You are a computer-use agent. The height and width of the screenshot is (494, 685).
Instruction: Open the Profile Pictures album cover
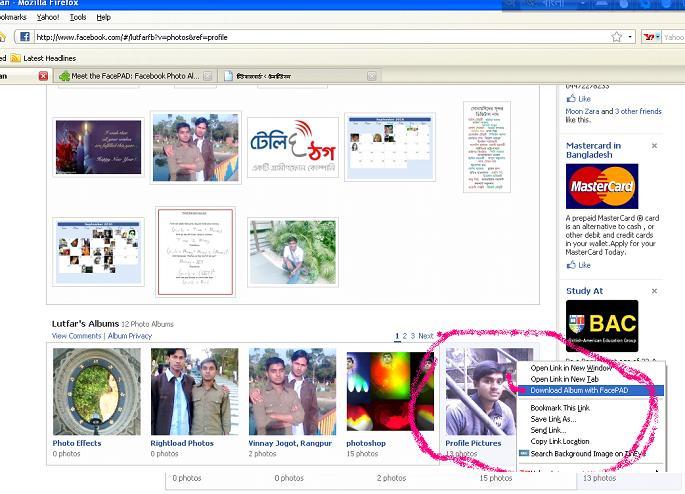(x=481, y=391)
